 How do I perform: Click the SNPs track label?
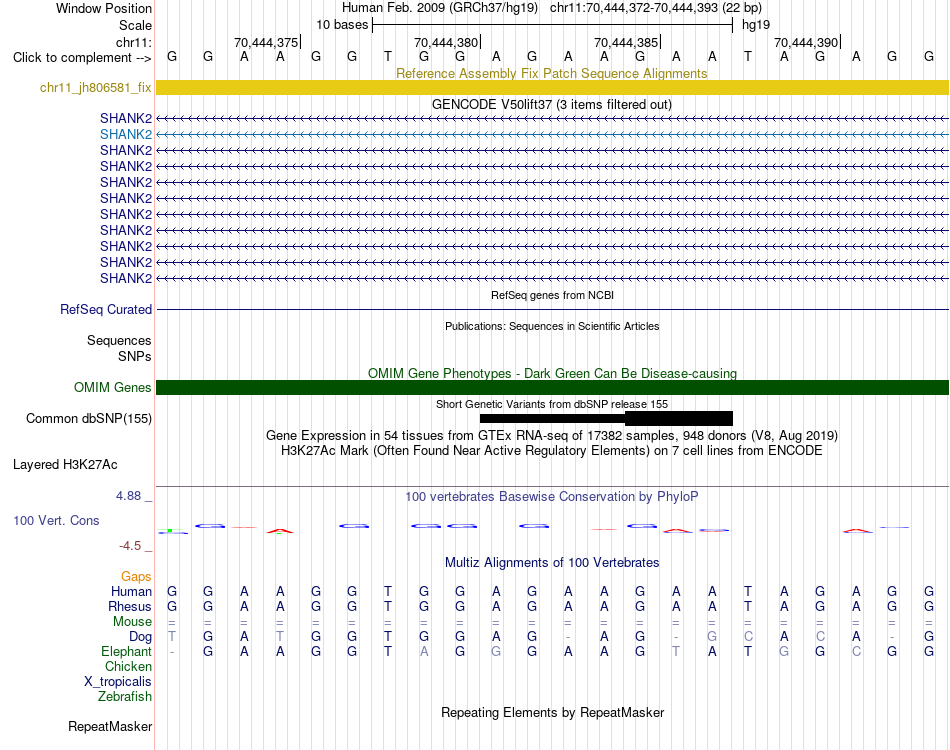[135, 356]
